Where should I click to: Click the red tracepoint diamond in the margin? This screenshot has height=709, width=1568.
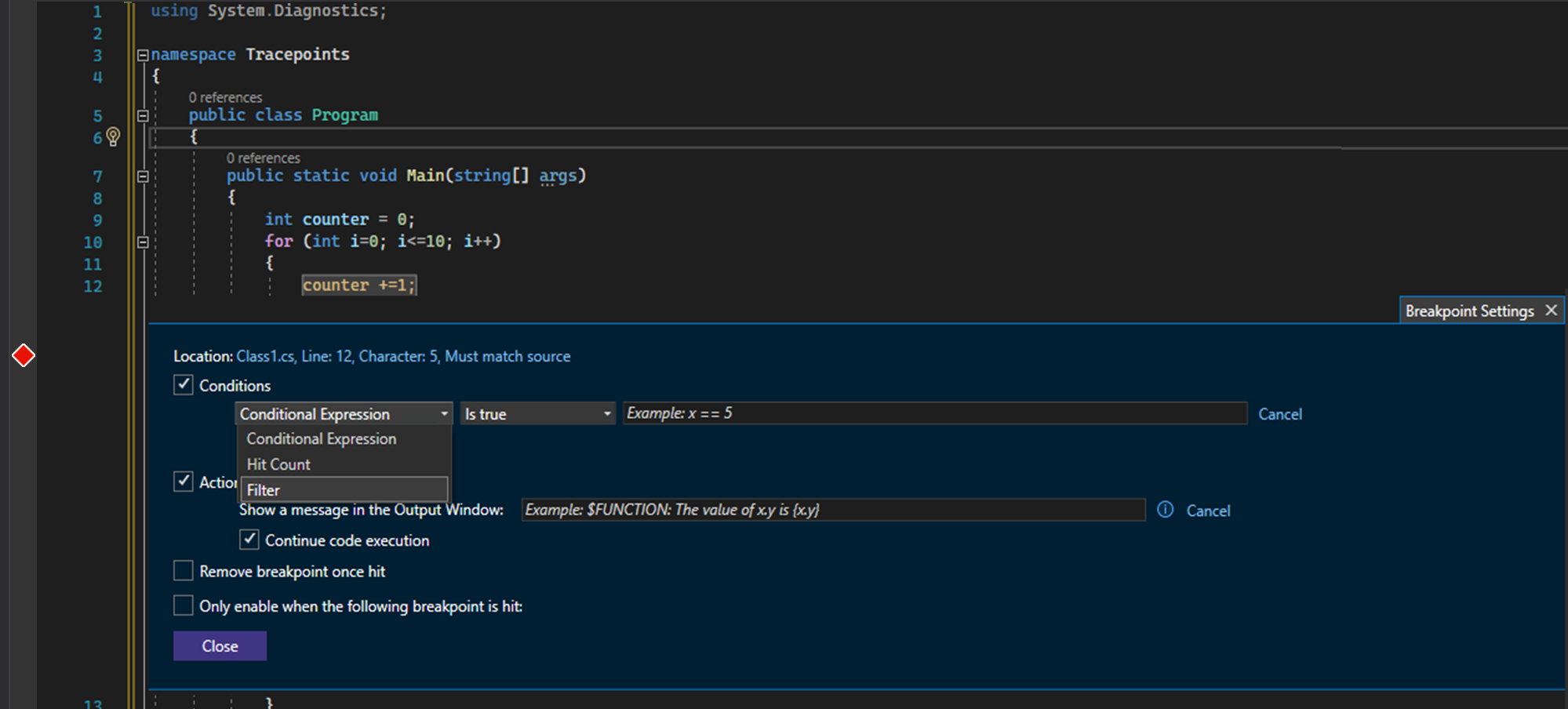[24, 354]
